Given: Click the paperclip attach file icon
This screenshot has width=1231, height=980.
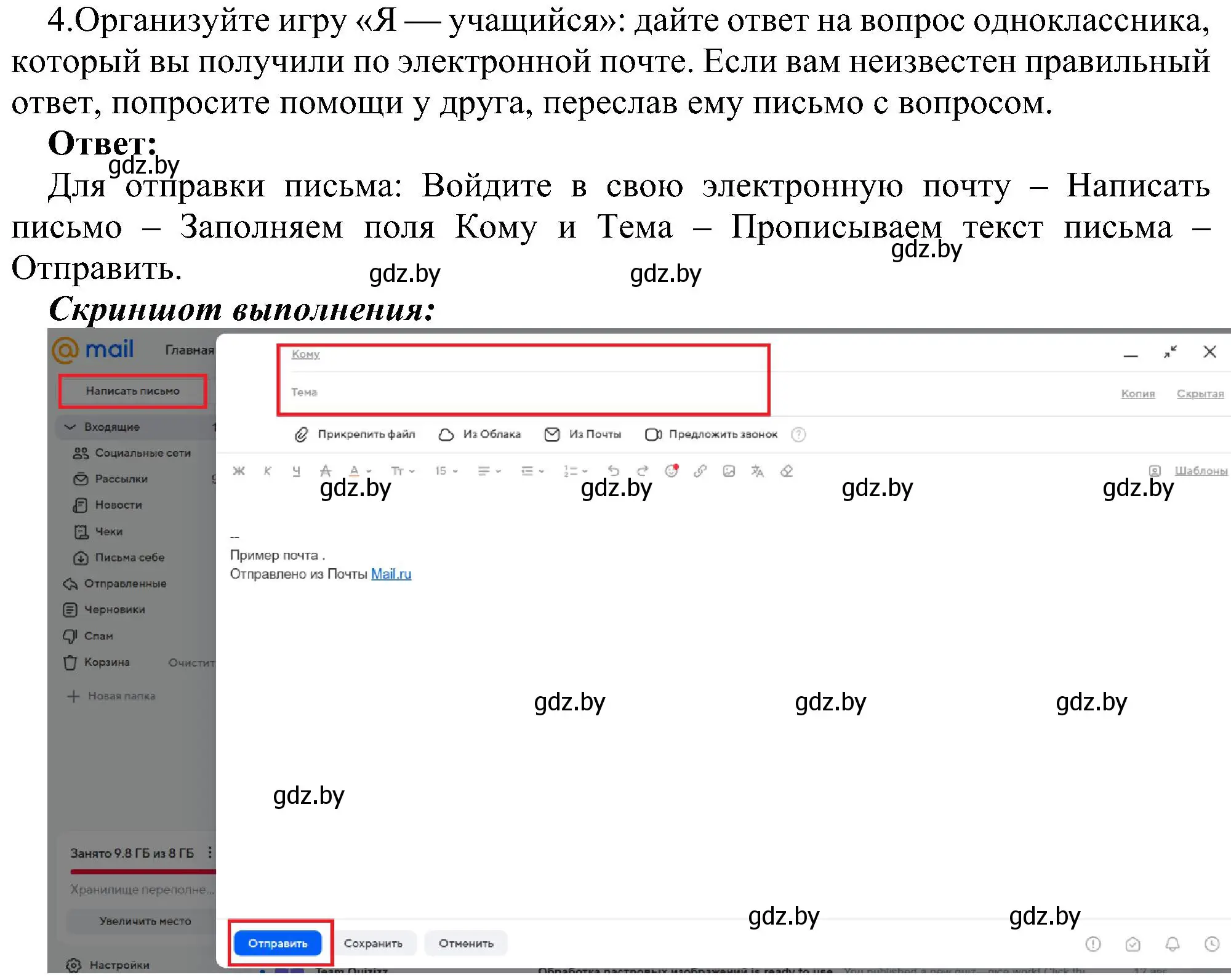Looking at the screenshot, I should pyautogui.click(x=301, y=435).
